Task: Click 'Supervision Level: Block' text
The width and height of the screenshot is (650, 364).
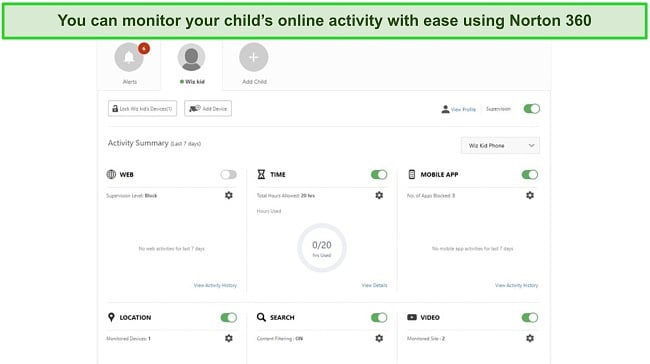Action: click(132, 196)
